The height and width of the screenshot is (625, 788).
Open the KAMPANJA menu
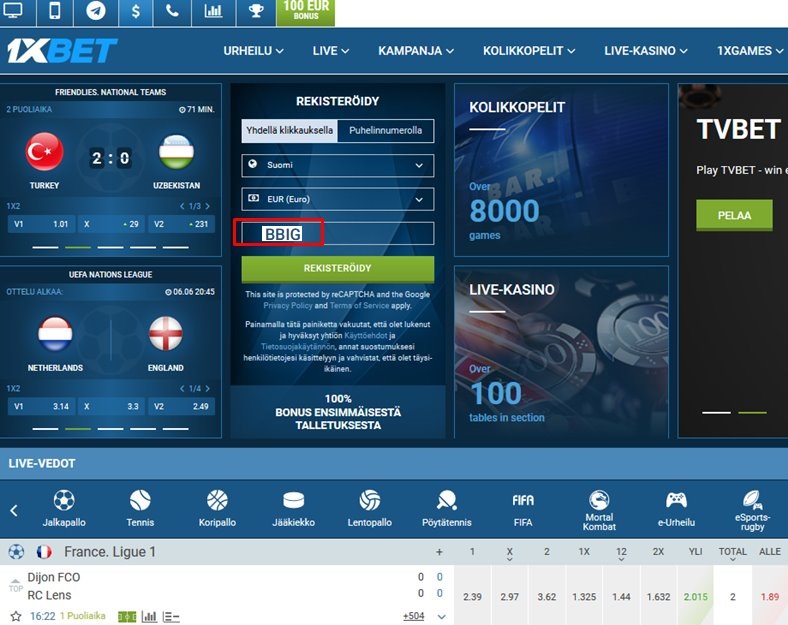[x=416, y=51]
